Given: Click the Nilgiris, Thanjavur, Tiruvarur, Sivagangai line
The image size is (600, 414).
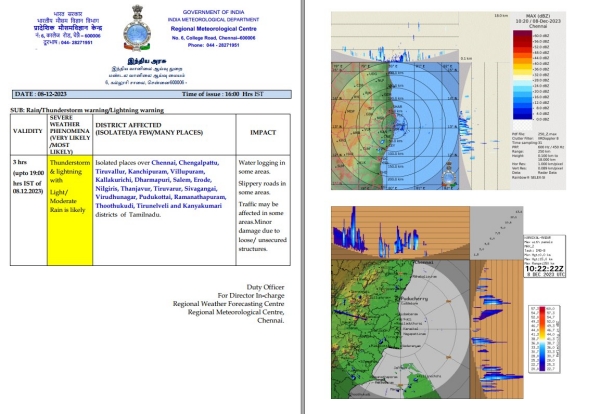Looking at the screenshot, I should pos(156,189).
